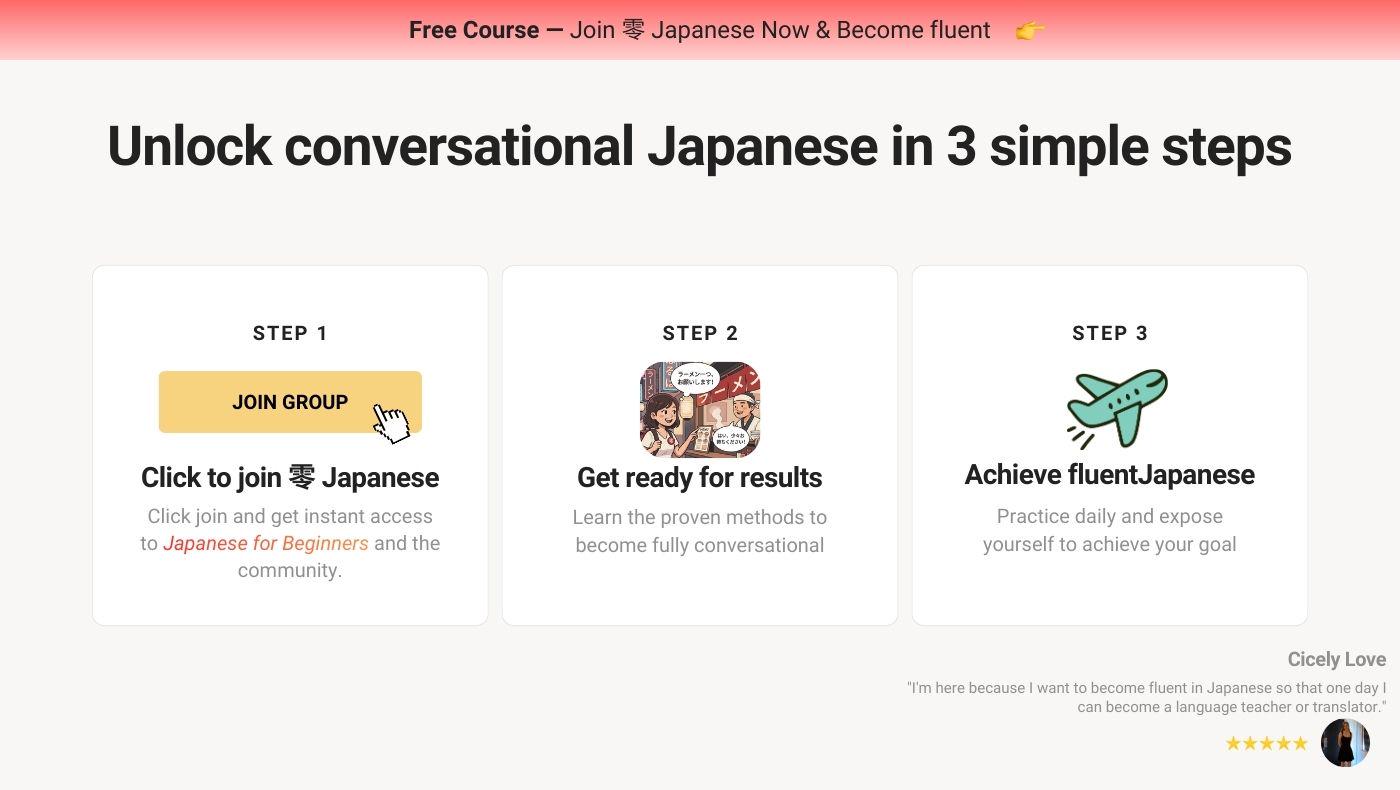Viewport: 1400px width, 790px height.
Task: Click the reviewer name Cicely Love
Action: pyautogui.click(x=1336, y=659)
